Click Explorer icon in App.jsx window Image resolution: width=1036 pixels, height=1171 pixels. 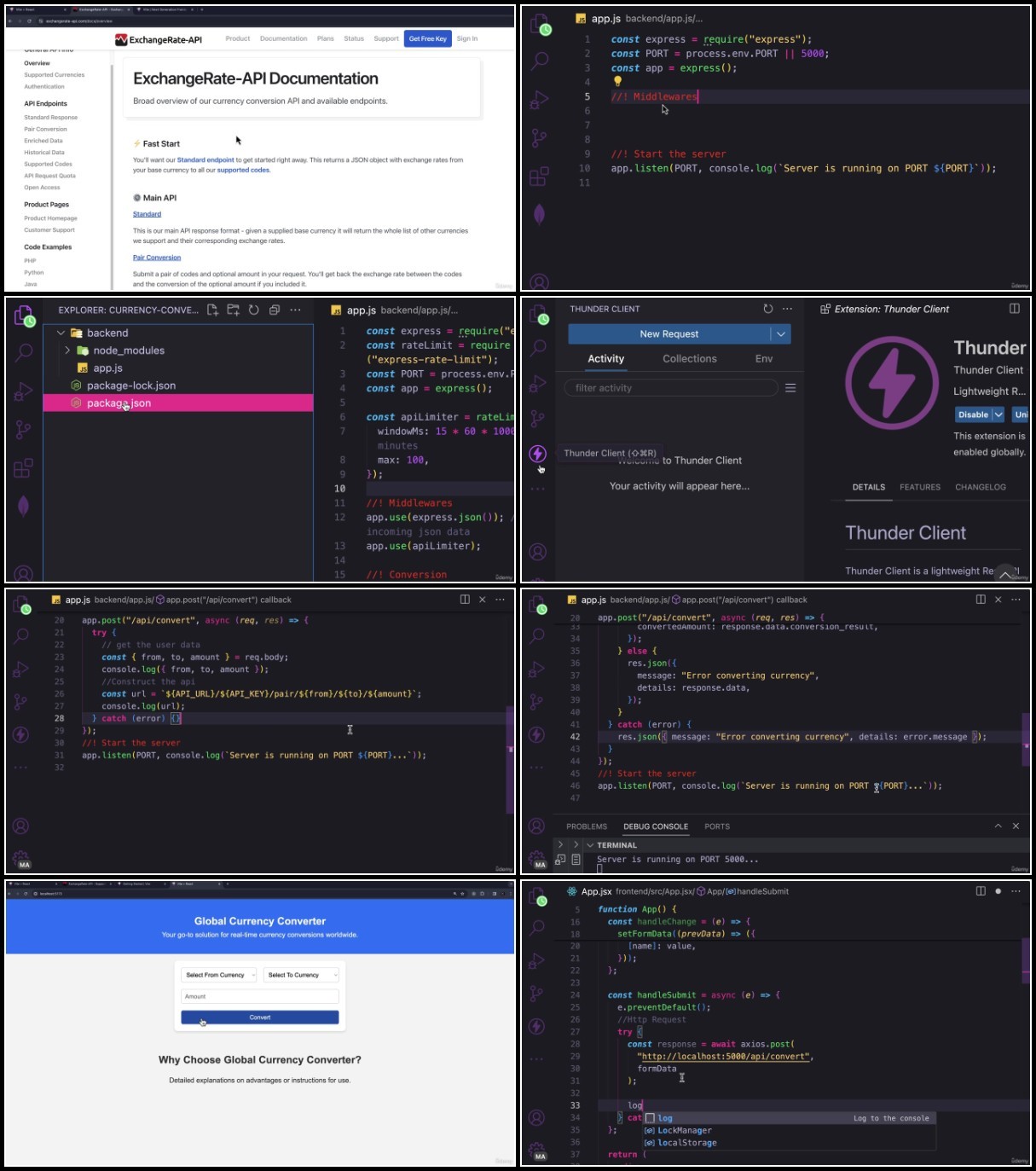pos(537,896)
